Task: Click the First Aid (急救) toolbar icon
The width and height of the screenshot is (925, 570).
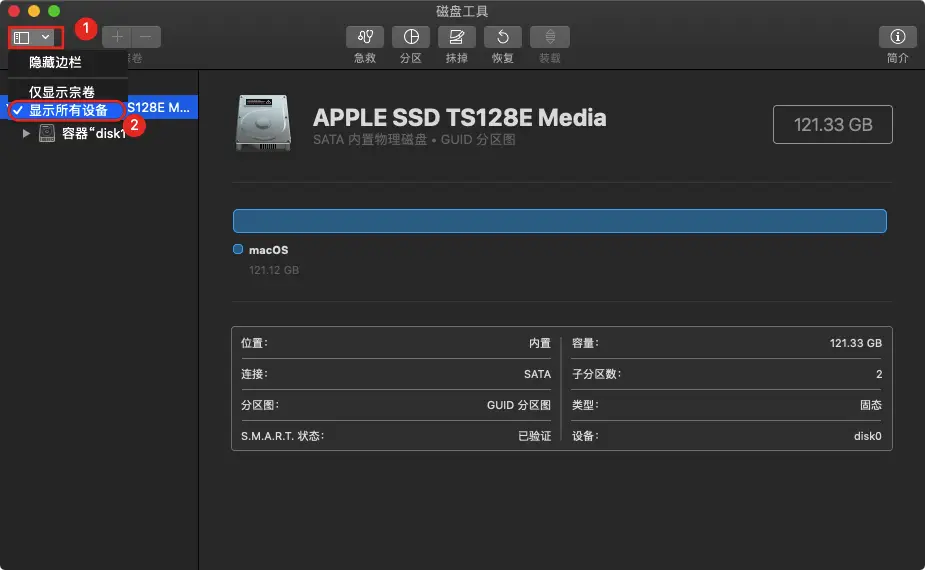Action: (x=365, y=37)
